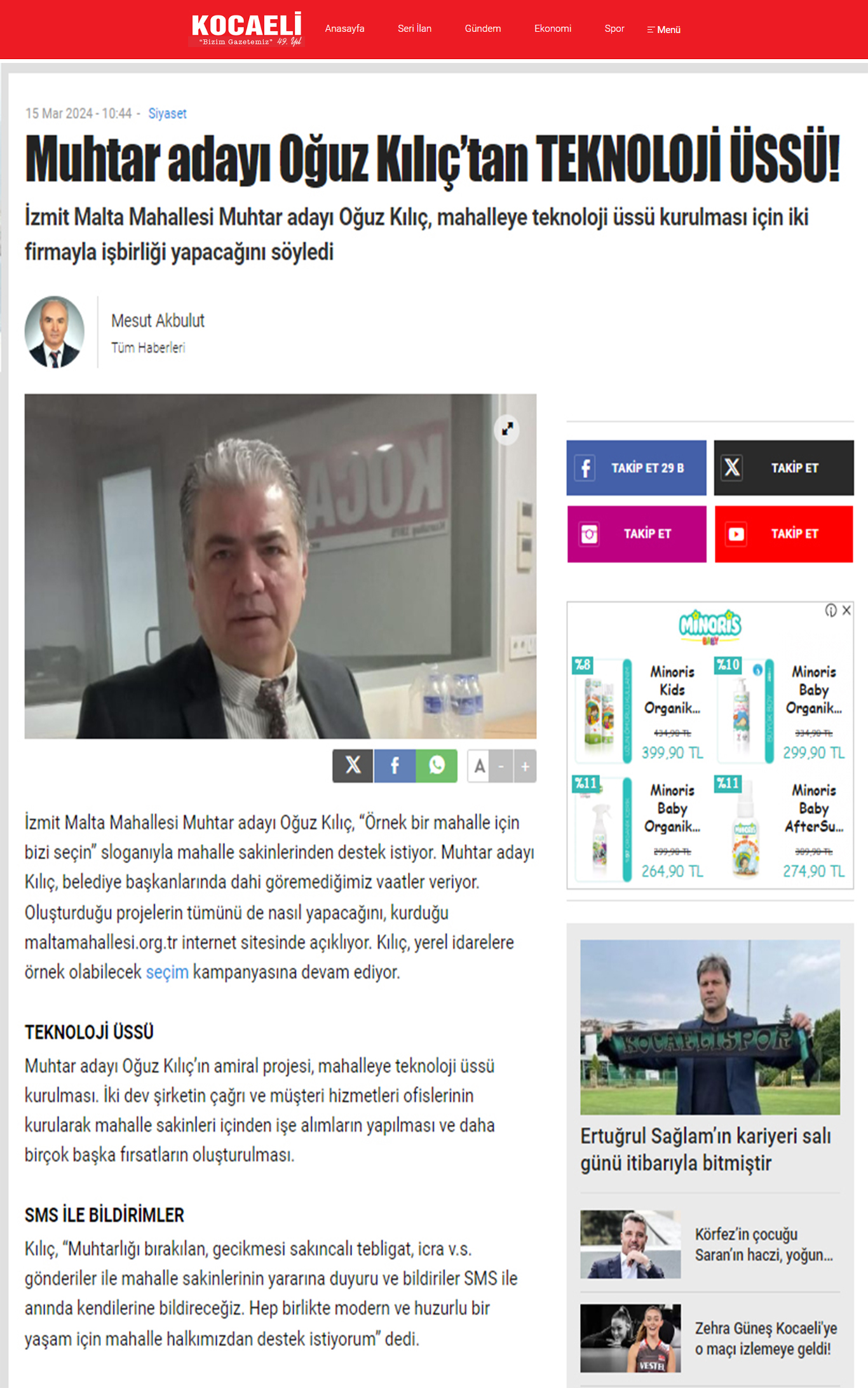Open Tüm Haberleri by Mesut Akbulut
Image resolution: width=868 pixels, height=1388 pixels.
pos(148,348)
